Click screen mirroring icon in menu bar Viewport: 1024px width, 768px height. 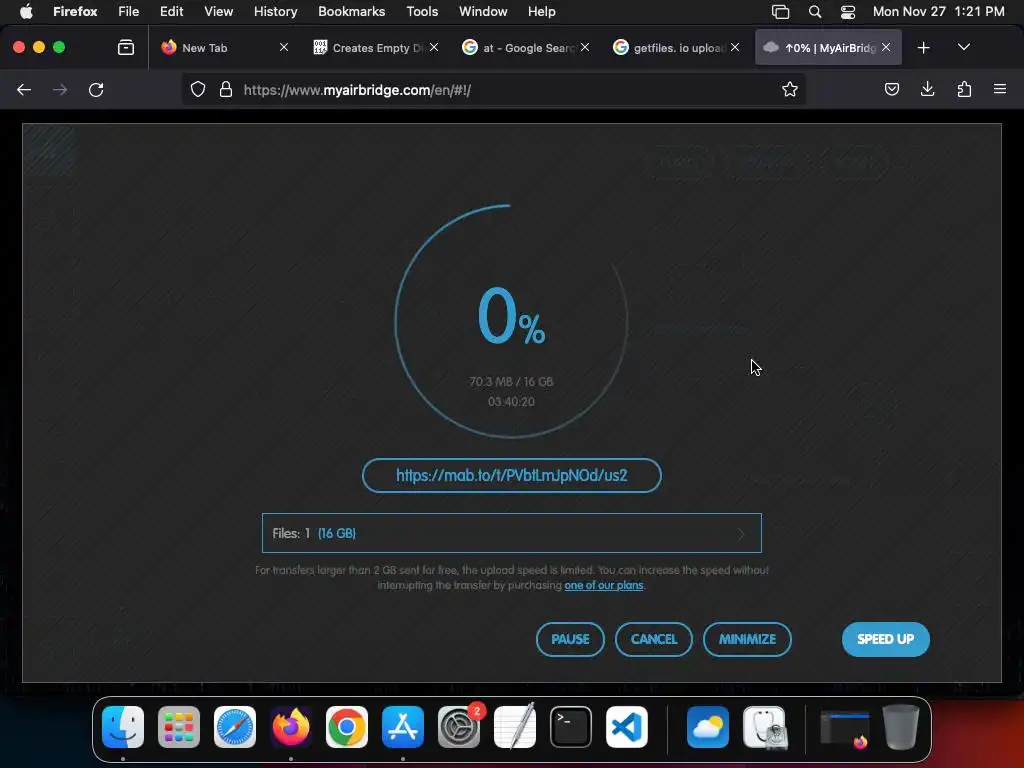click(x=780, y=12)
